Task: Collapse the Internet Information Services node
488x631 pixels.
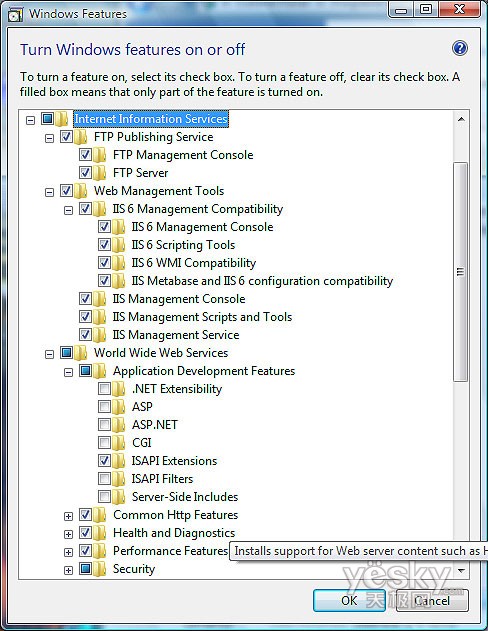Action: (30, 120)
